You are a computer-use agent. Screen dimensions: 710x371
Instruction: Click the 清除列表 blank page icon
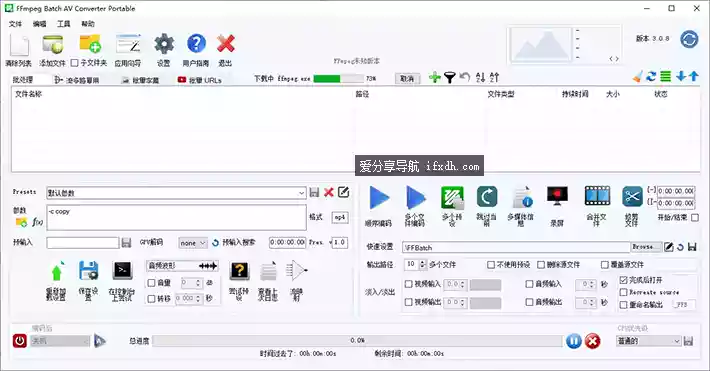point(19,46)
